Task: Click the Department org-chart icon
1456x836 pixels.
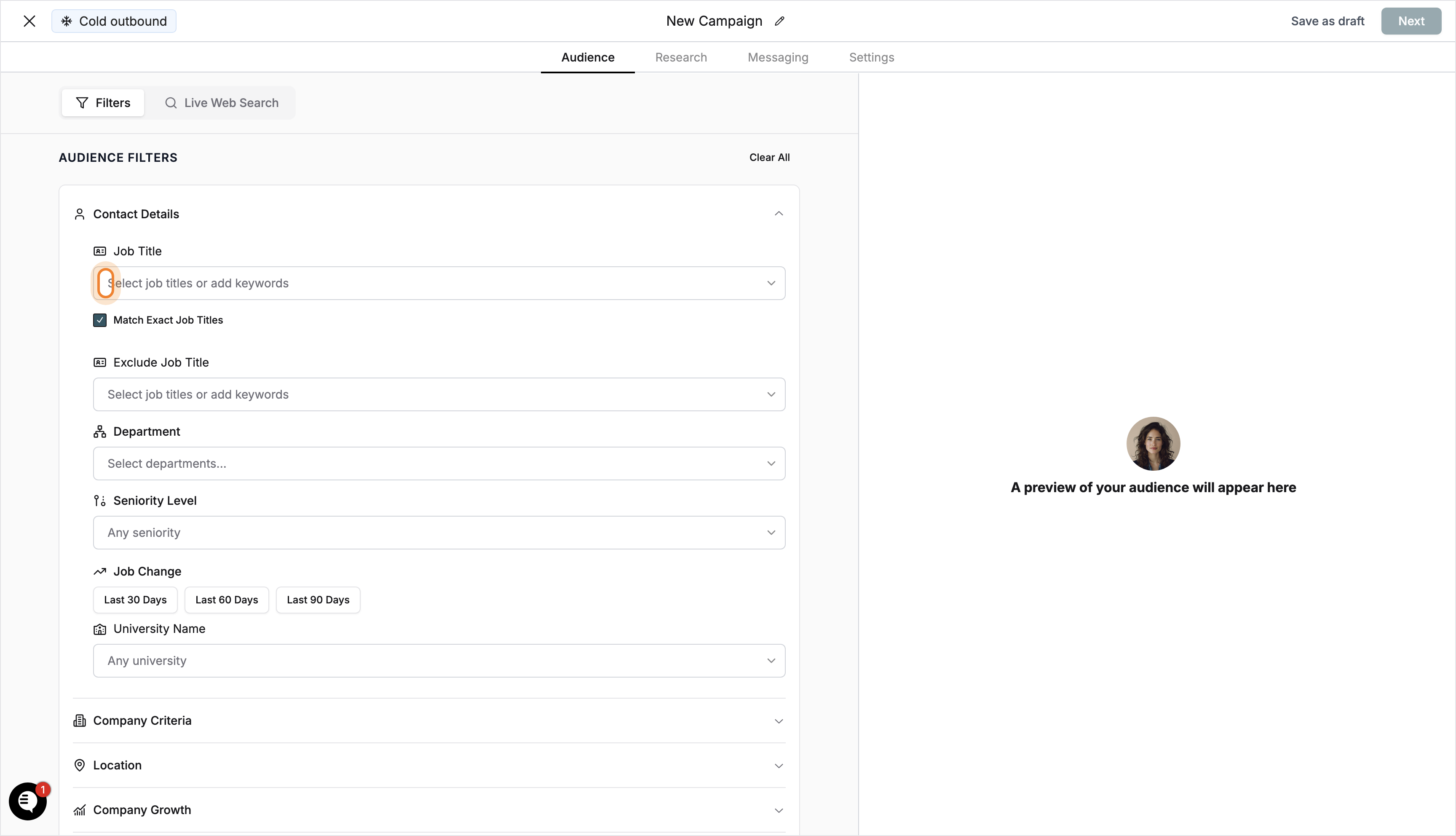Action: 100,431
